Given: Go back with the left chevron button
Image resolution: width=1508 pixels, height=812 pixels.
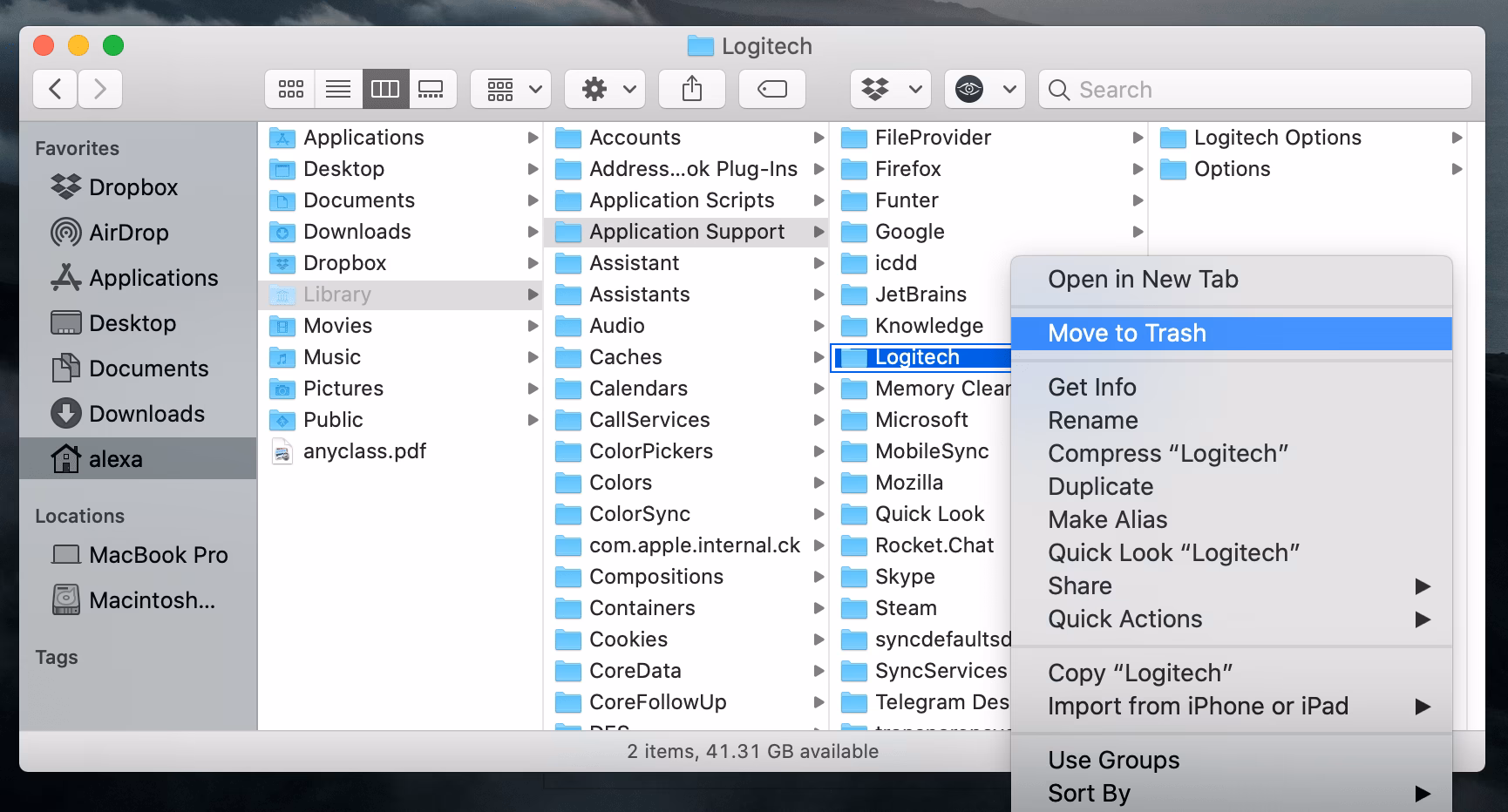Looking at the screenshot, I should point(55,89).
